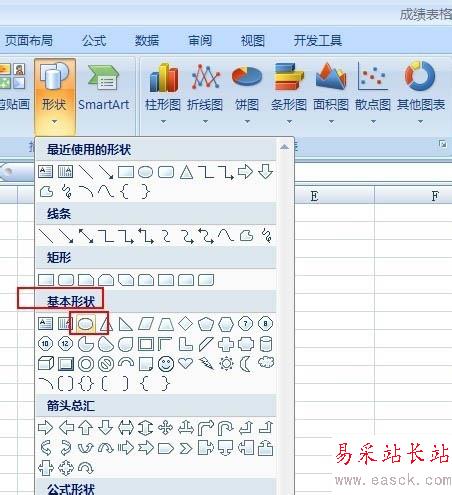Screen dimensions: 452x495
Task: Choose the Pentagon arrow shape
Action: coord(166,448)
